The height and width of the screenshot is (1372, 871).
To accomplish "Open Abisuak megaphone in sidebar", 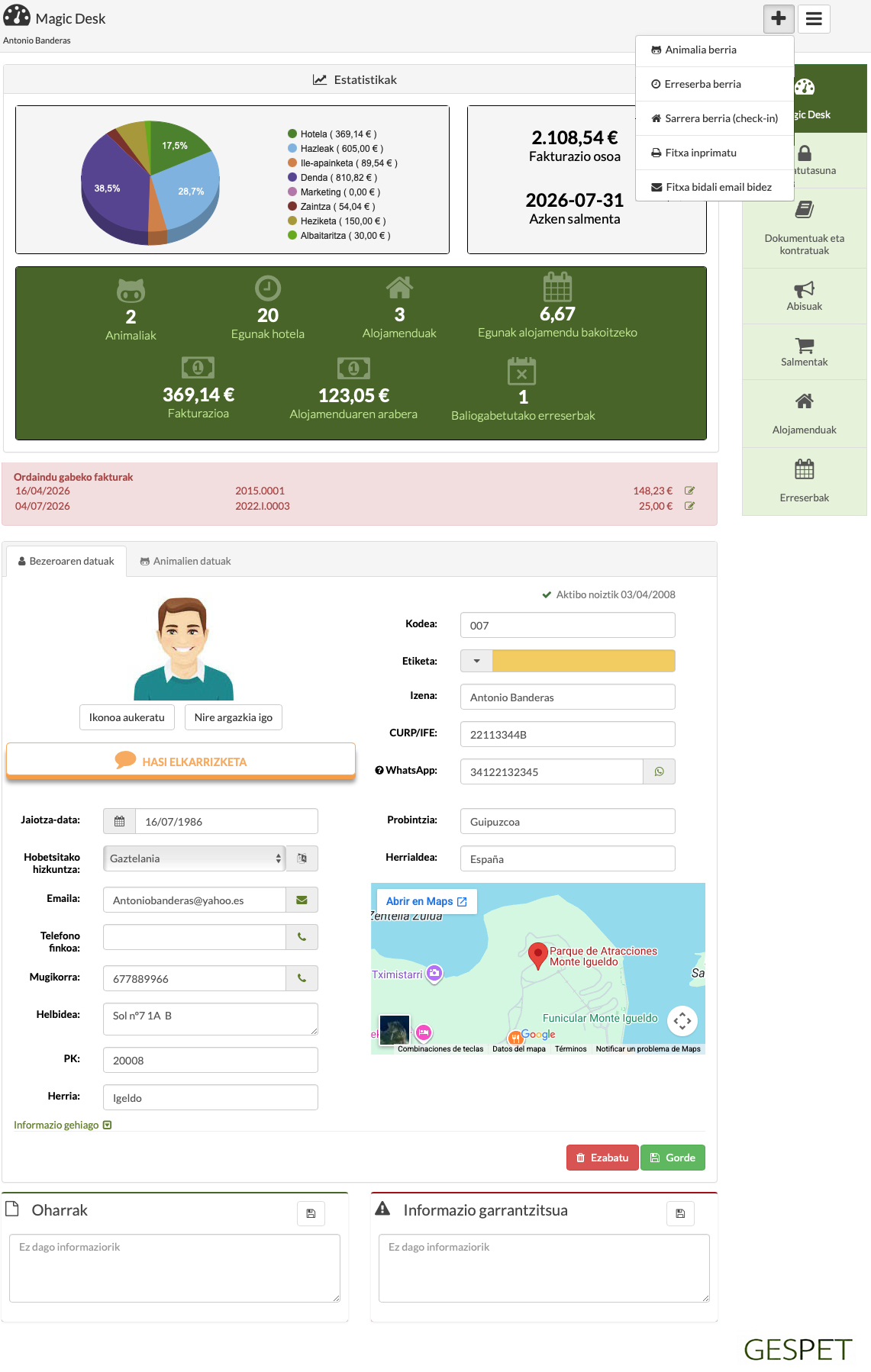I will coord(805,296).
